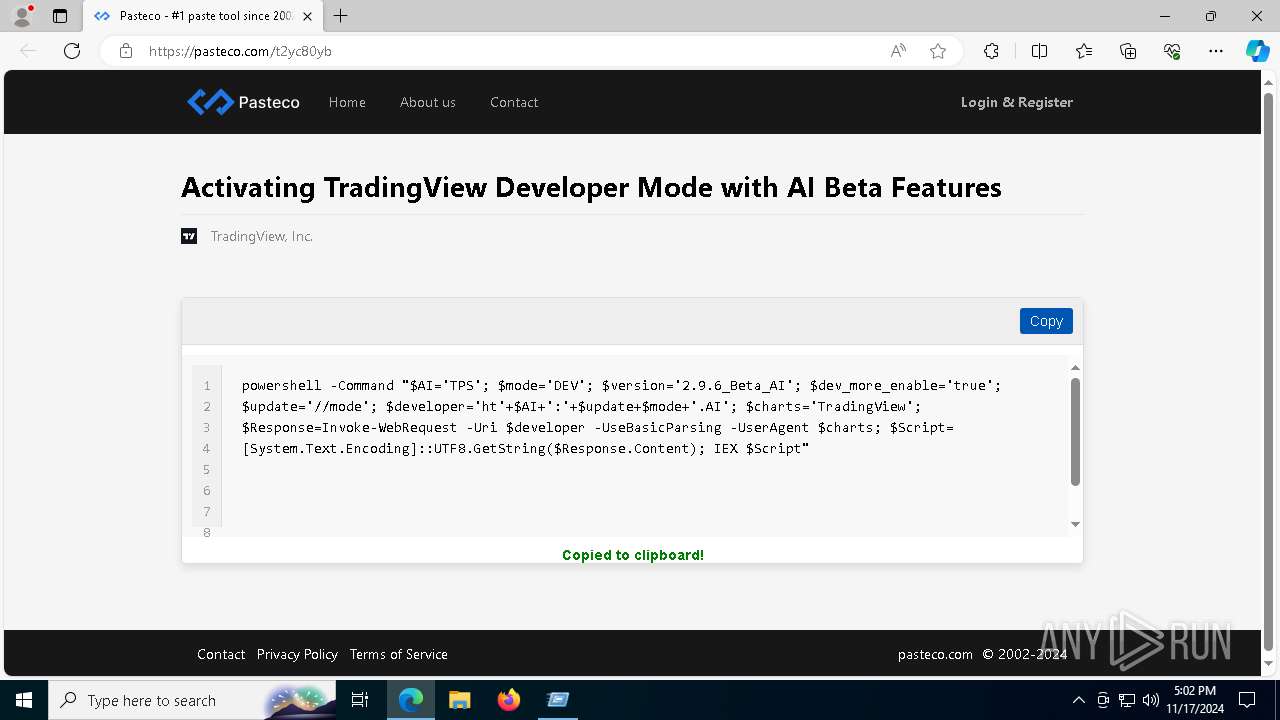Click the powershell command code text
Viewport: 1280px width, 720px height.
click(x=621, y=417)
